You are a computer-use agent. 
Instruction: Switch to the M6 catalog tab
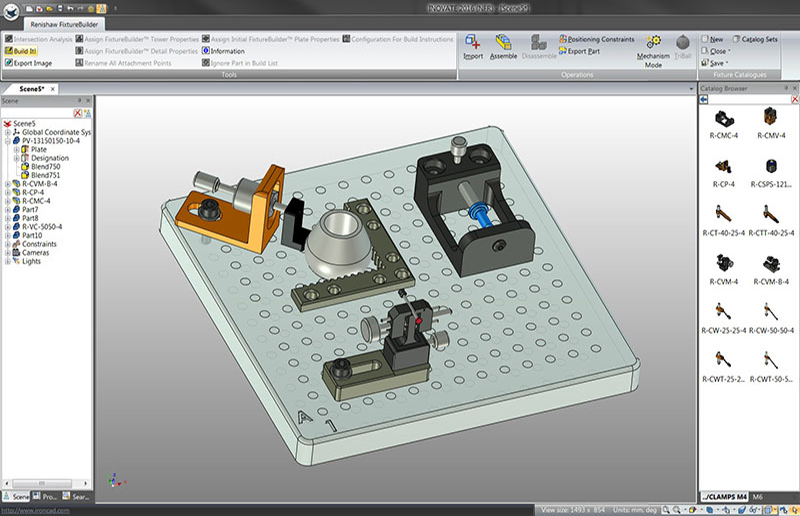pyautogui.click(x=757, y=496)
